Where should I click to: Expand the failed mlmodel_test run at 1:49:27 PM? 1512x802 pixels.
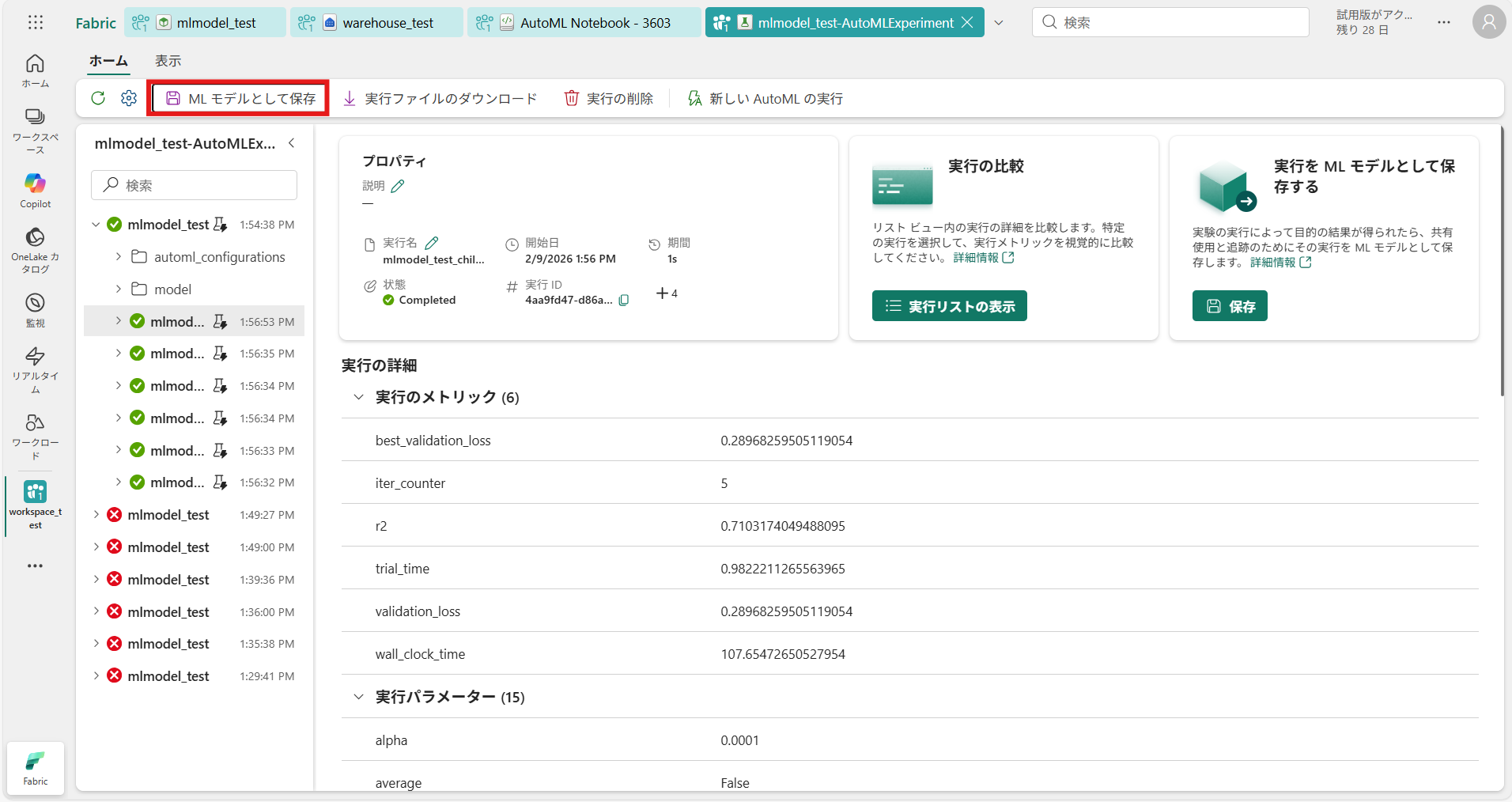(96, 515)
